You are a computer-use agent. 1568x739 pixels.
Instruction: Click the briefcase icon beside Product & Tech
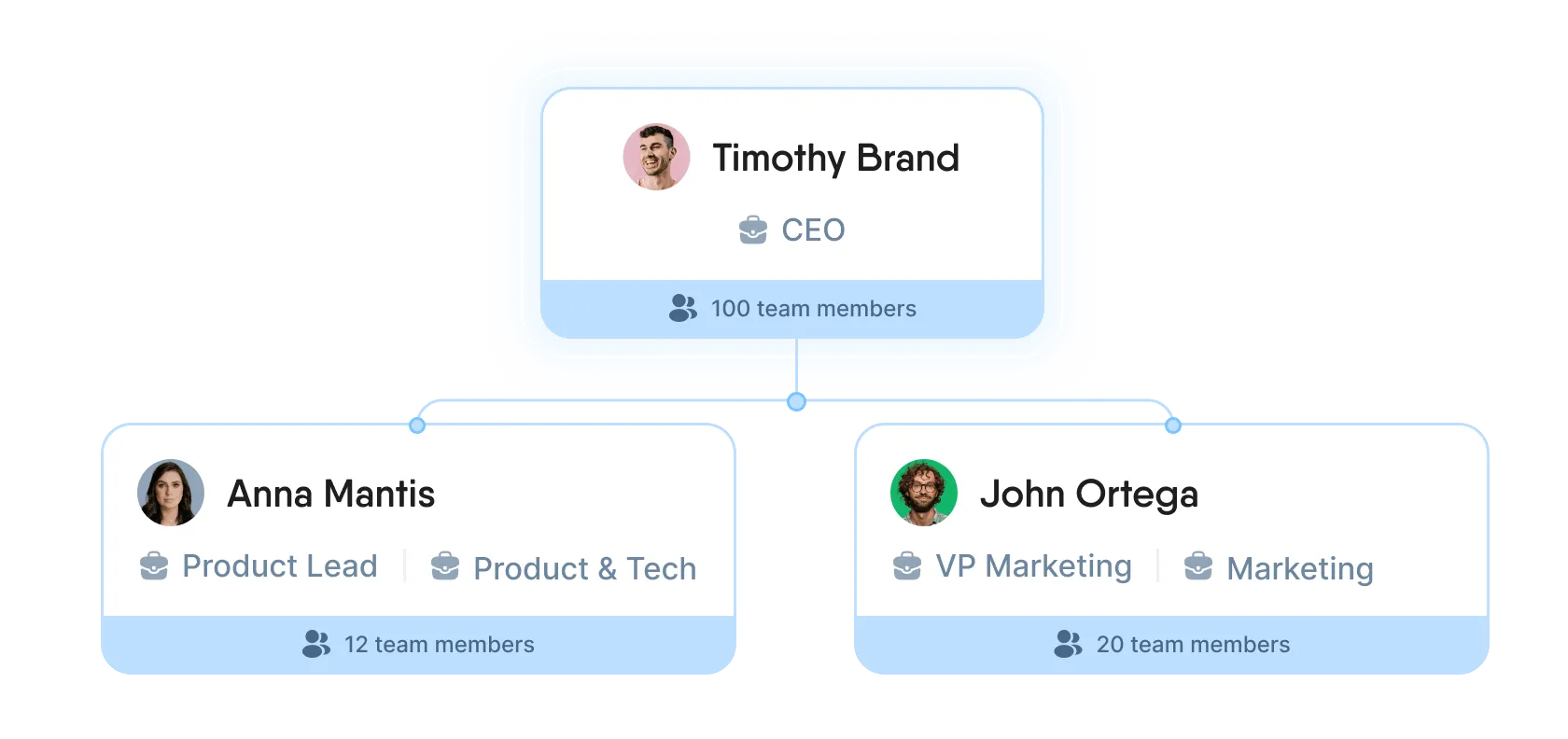[x=445, y=566]
